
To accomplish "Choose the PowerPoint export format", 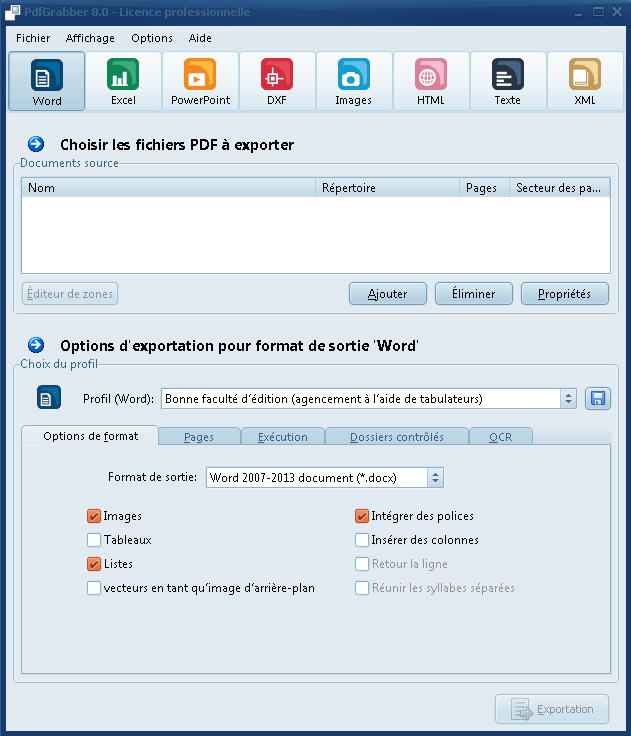I will click(x=200, y=81).
